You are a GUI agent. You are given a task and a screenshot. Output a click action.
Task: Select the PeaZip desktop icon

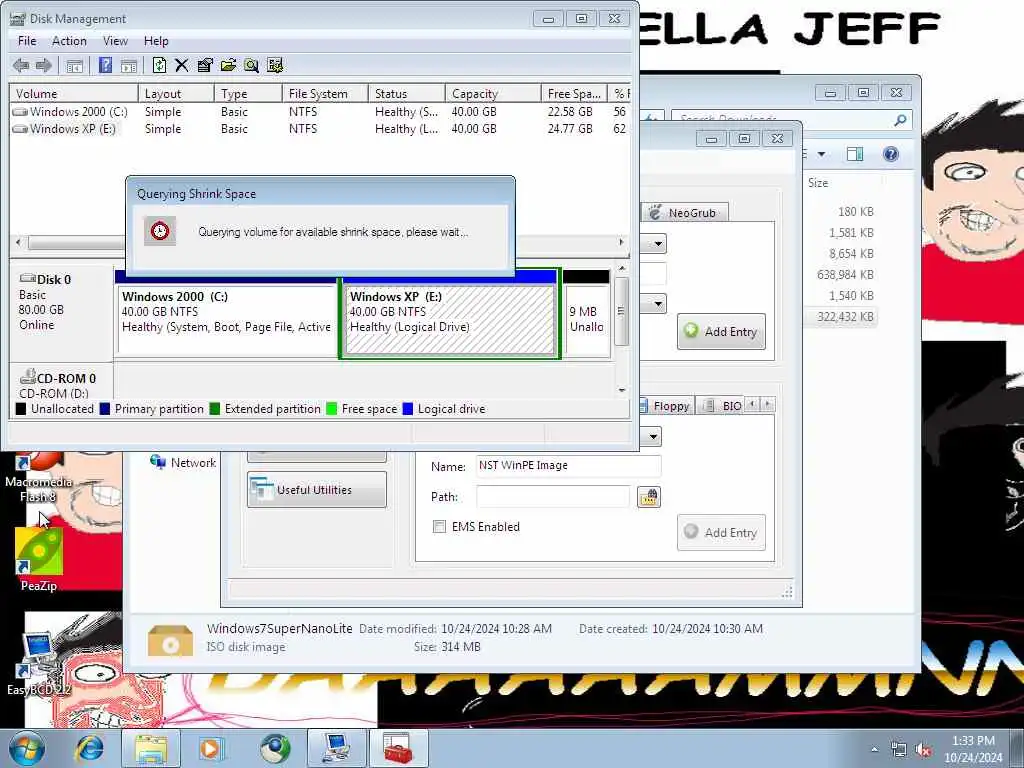click(x=39, y=560)
